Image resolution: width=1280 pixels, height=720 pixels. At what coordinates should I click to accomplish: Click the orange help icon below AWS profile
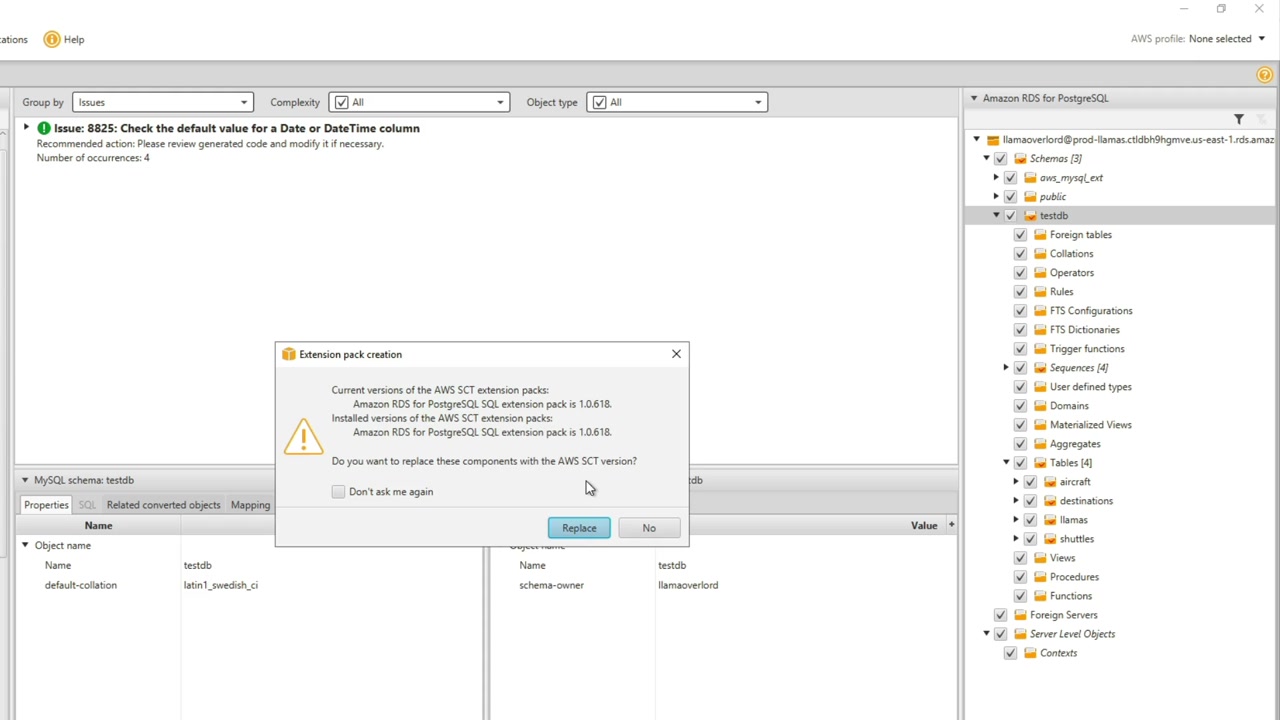tap(1265, 75)
